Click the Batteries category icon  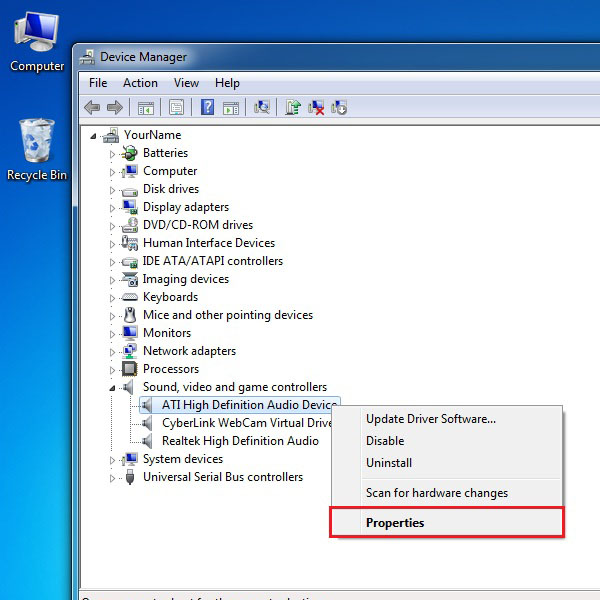(130, 153)
